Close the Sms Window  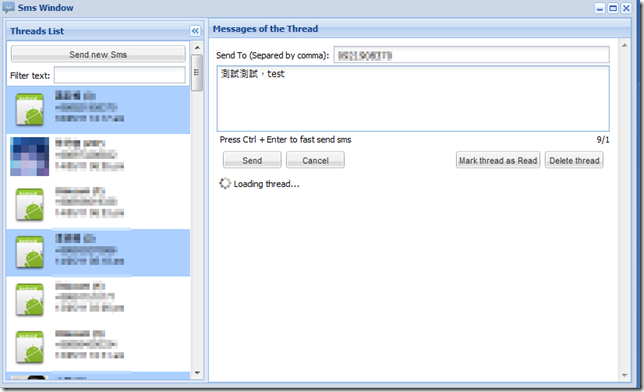(626, 8)
